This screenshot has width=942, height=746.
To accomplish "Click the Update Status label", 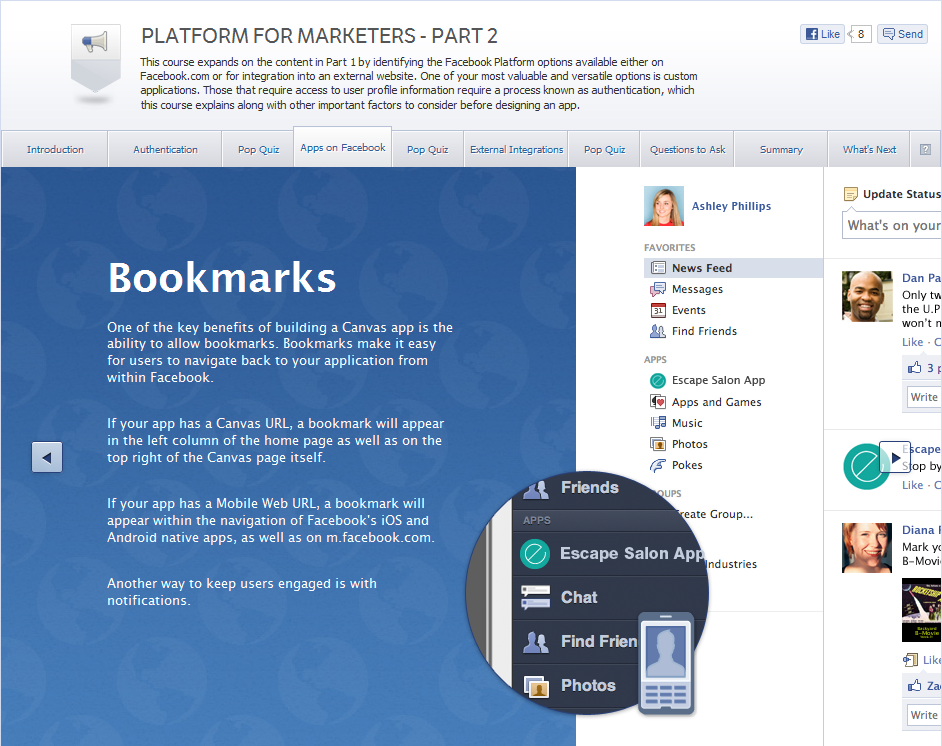I will pos(902,194).
